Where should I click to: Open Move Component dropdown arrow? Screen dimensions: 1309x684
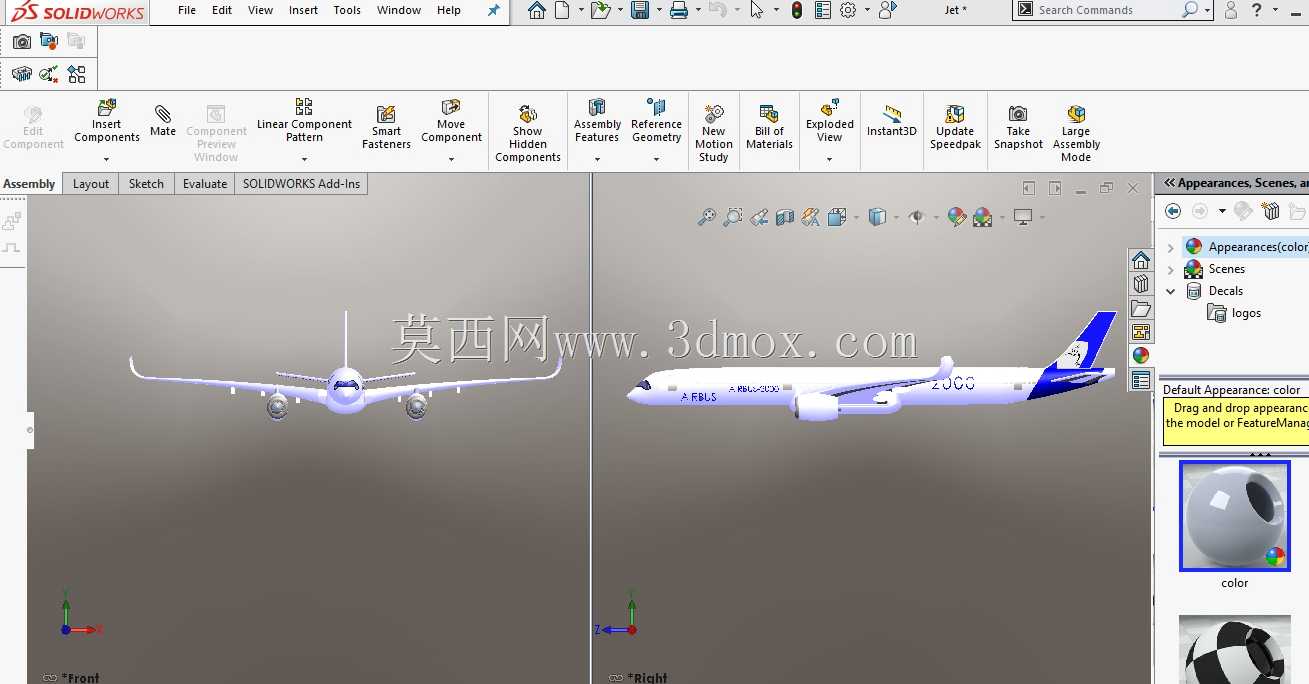pyautogui.click(x=451, y=159)
